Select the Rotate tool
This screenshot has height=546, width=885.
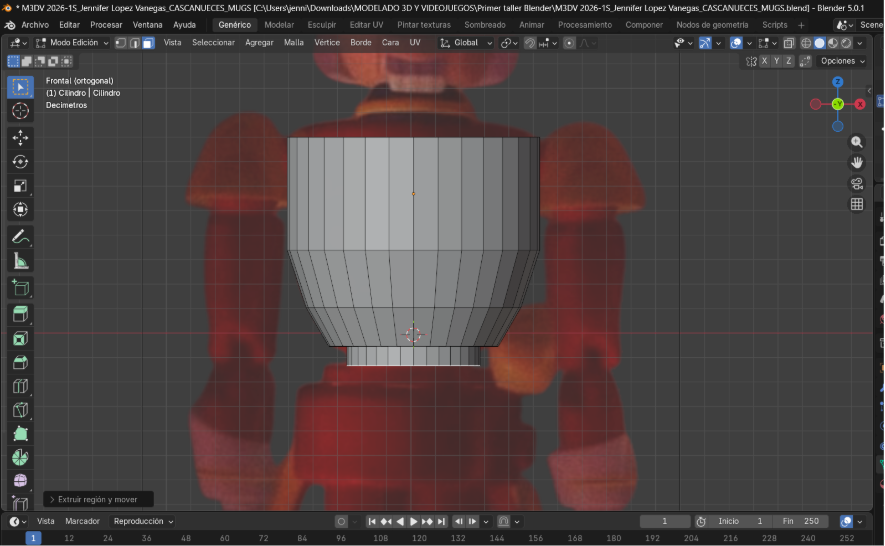click(x=20, y=161)
